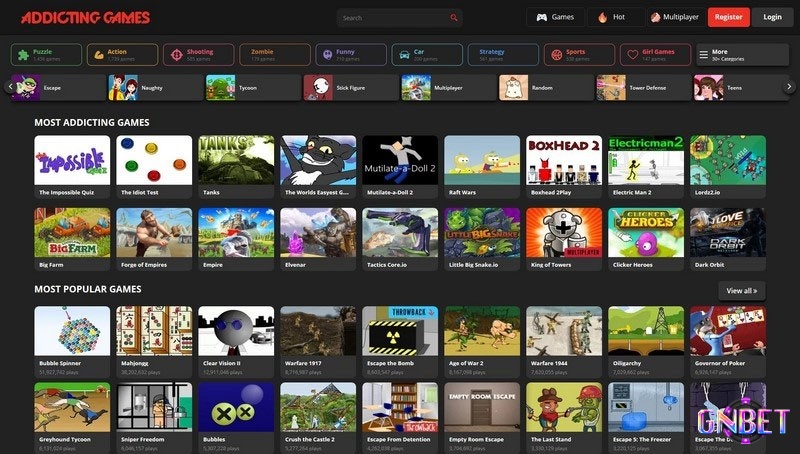Viewport: 800px width, 454px height.
Task: Click the Escape tag thumbnail icon
Action: pos(26,88)
